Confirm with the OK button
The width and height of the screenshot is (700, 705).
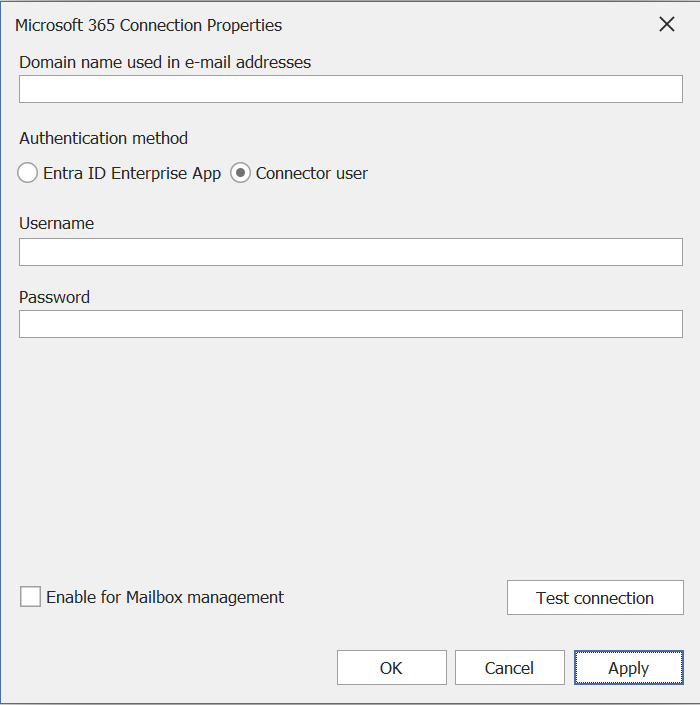[392, 668]
